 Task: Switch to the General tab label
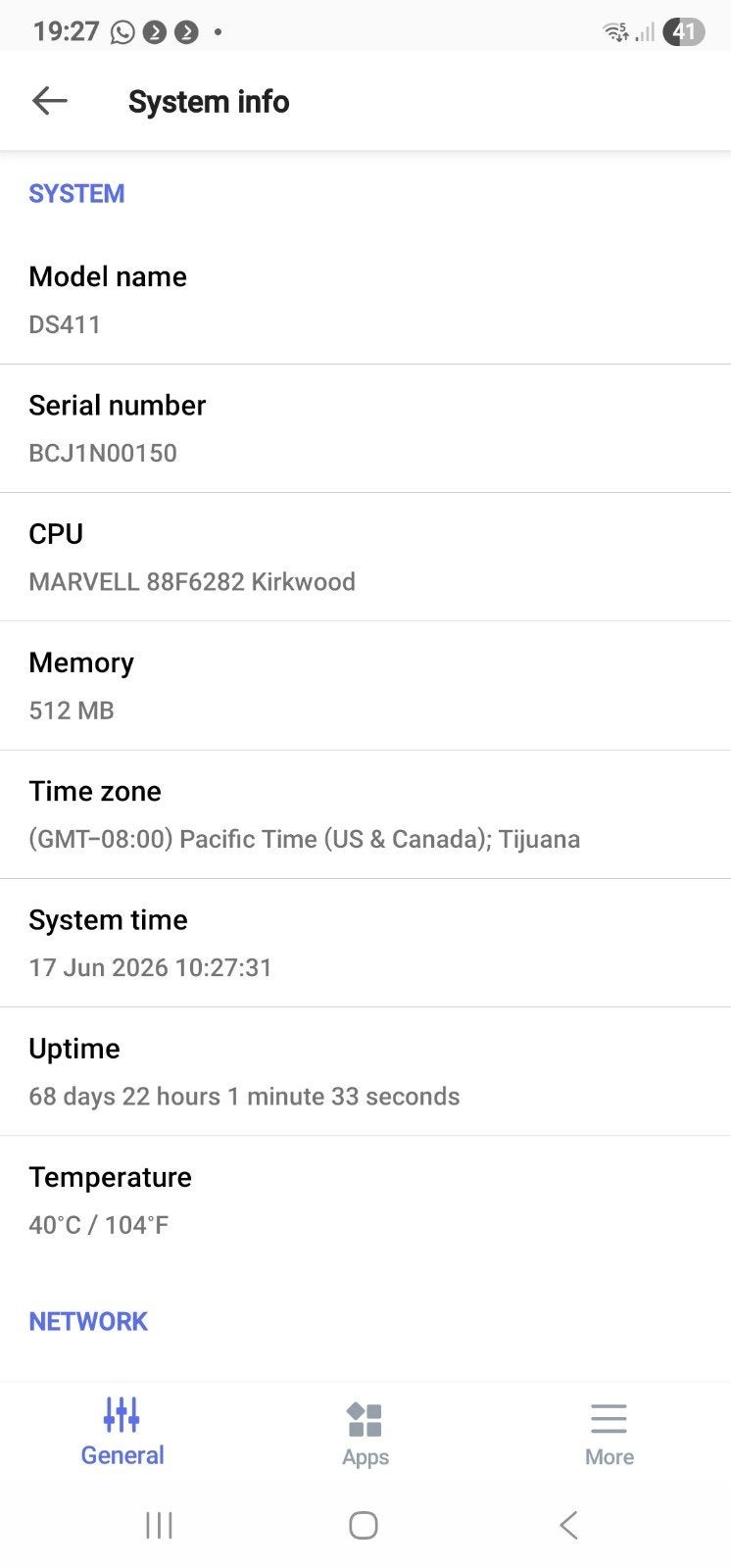point(122,1455)
